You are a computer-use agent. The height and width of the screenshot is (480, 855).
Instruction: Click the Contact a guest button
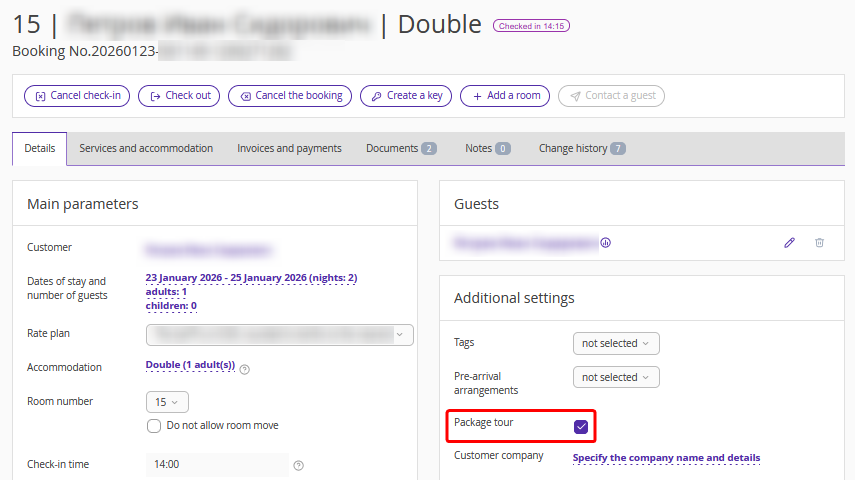coord(611,96)
